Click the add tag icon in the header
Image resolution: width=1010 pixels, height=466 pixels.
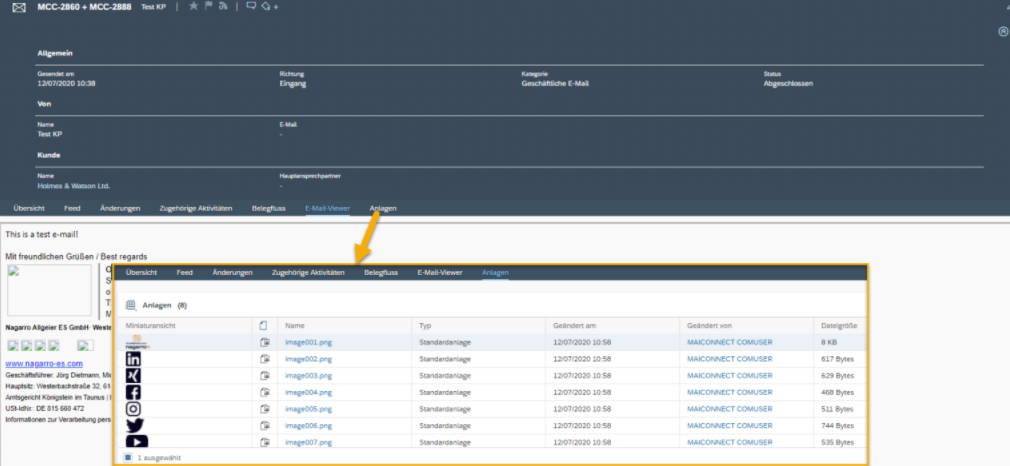pyautogui.click(x=268, y=7)
